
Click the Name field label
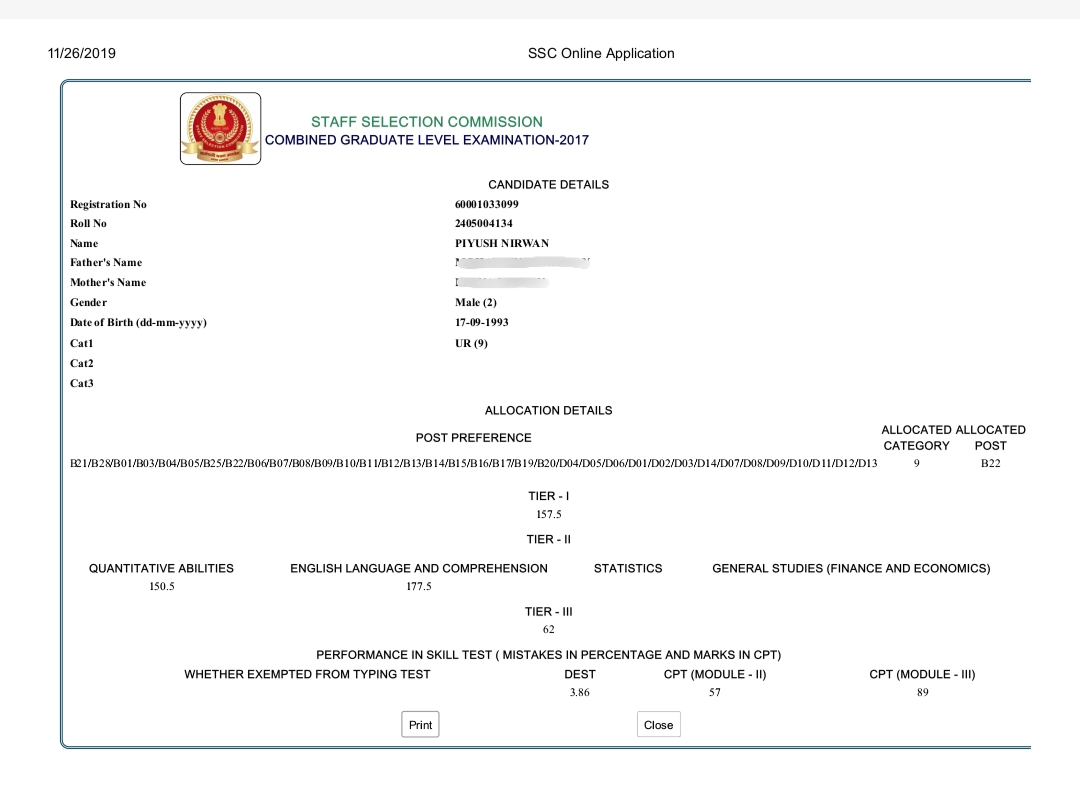tap(84, 243)
